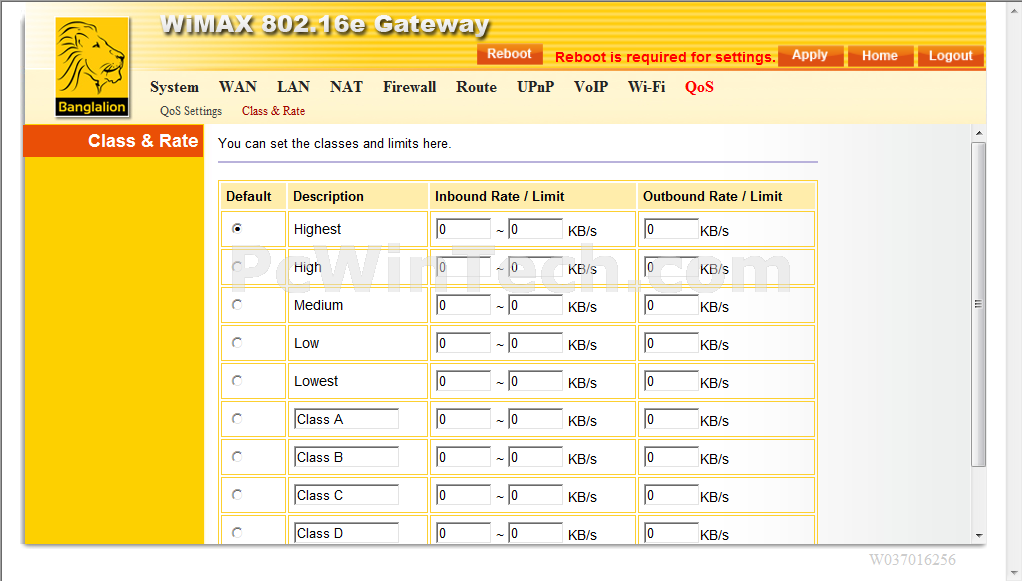Click the scrollbar down arrow
Screen dimensions: 1022x581
tap(978, 535)
